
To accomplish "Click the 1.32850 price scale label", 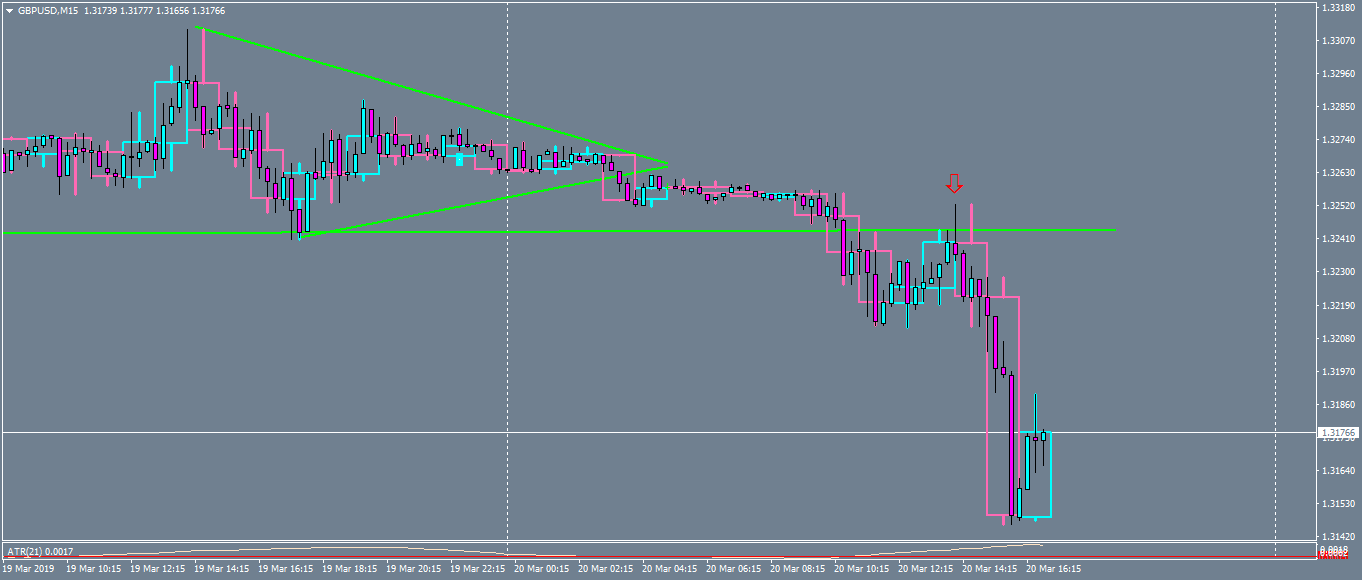I will click(1338, 107).
